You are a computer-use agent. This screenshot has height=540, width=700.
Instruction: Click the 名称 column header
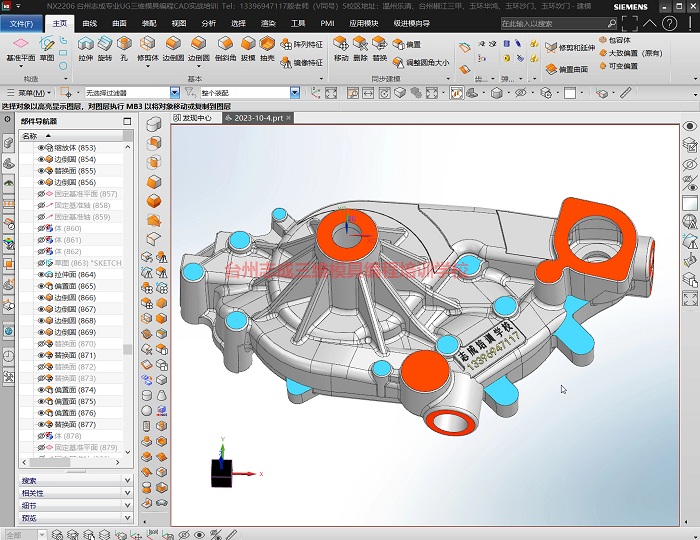click(71, 136)
